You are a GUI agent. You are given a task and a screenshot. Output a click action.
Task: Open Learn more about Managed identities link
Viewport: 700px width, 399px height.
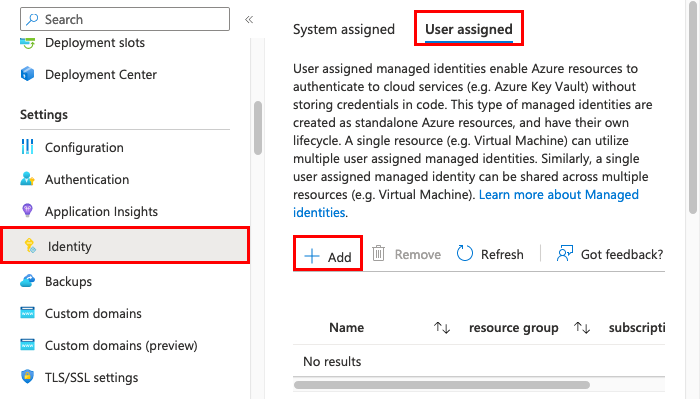[x=466, y=204]
